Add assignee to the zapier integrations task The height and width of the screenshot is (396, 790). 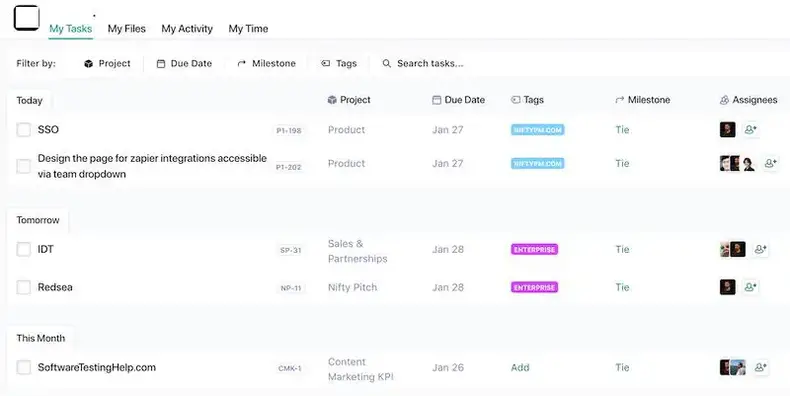pos(770,163)
